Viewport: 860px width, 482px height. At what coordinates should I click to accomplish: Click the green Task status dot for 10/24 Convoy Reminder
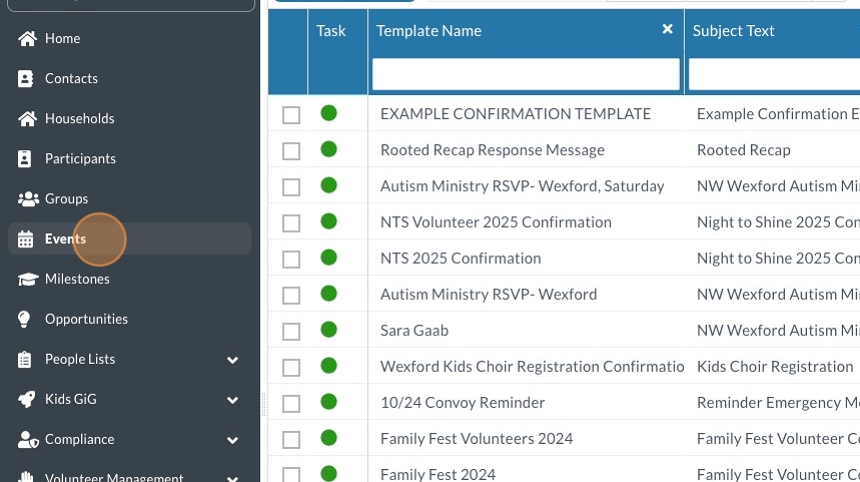pyautogui.click(x=329, y=402)
